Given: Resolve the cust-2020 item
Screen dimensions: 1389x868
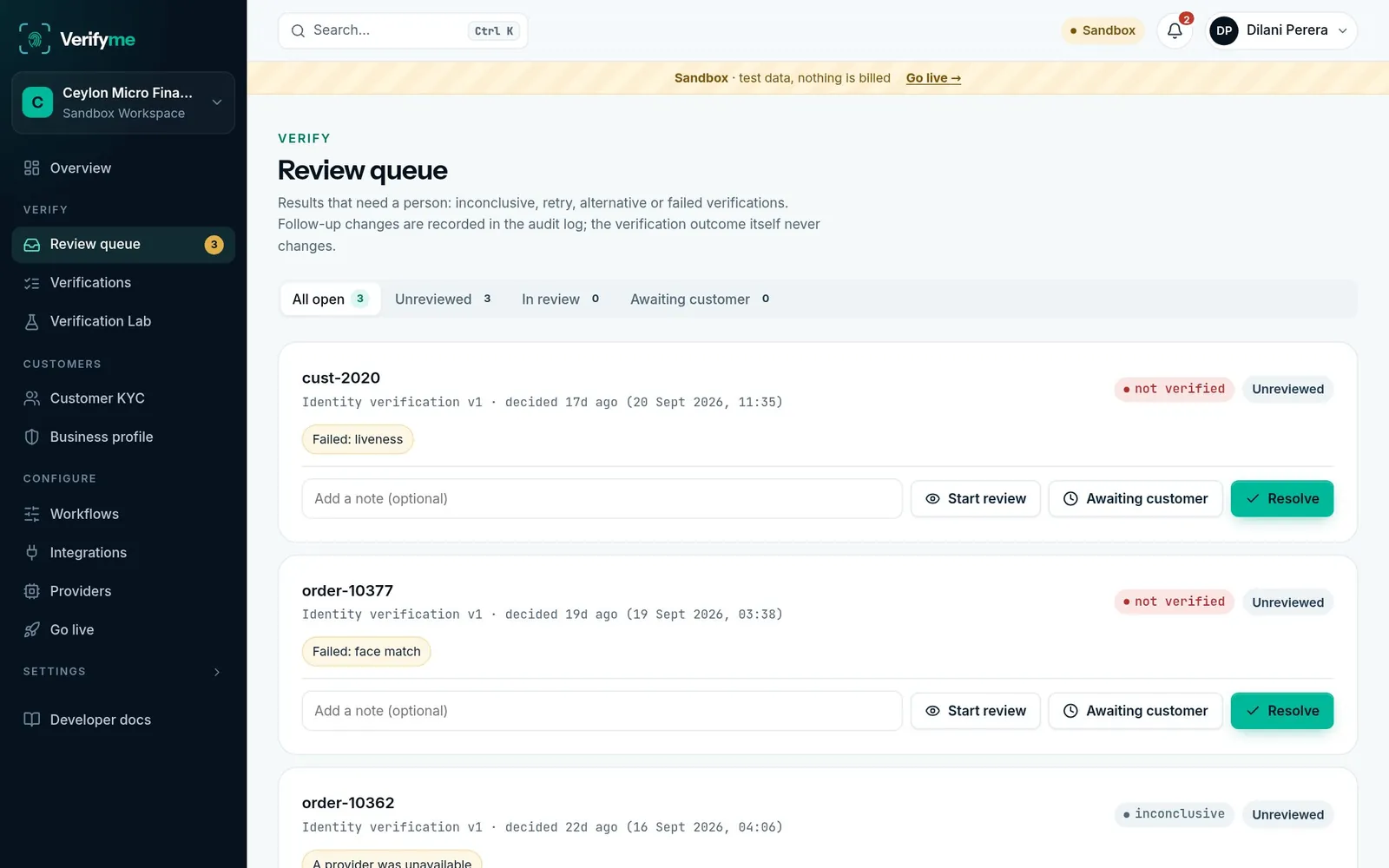Looking at the screenshot, I should click(1282, 499).
